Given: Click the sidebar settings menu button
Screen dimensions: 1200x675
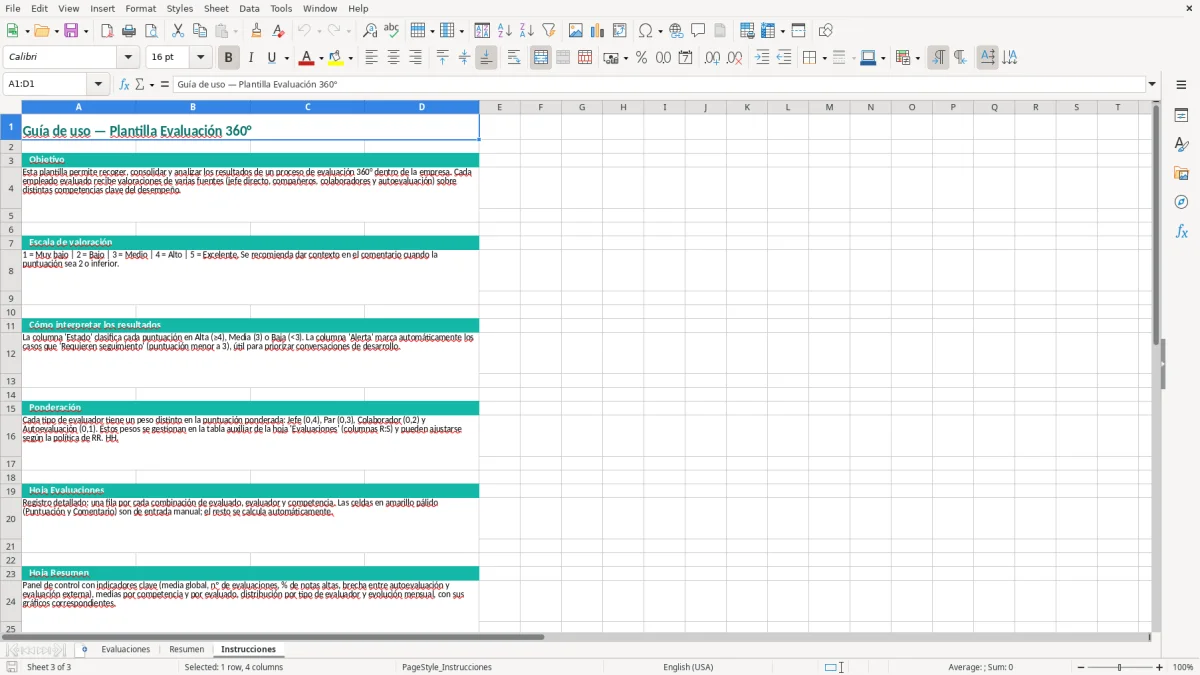Looking at the screenshot, I should 1181,85.
